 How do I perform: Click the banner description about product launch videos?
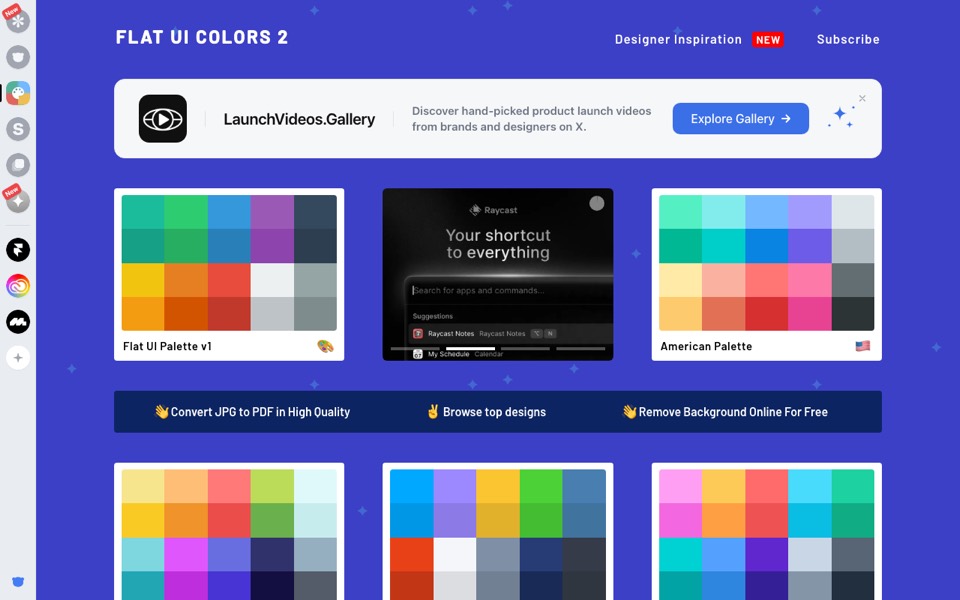(x=531, y=119)
